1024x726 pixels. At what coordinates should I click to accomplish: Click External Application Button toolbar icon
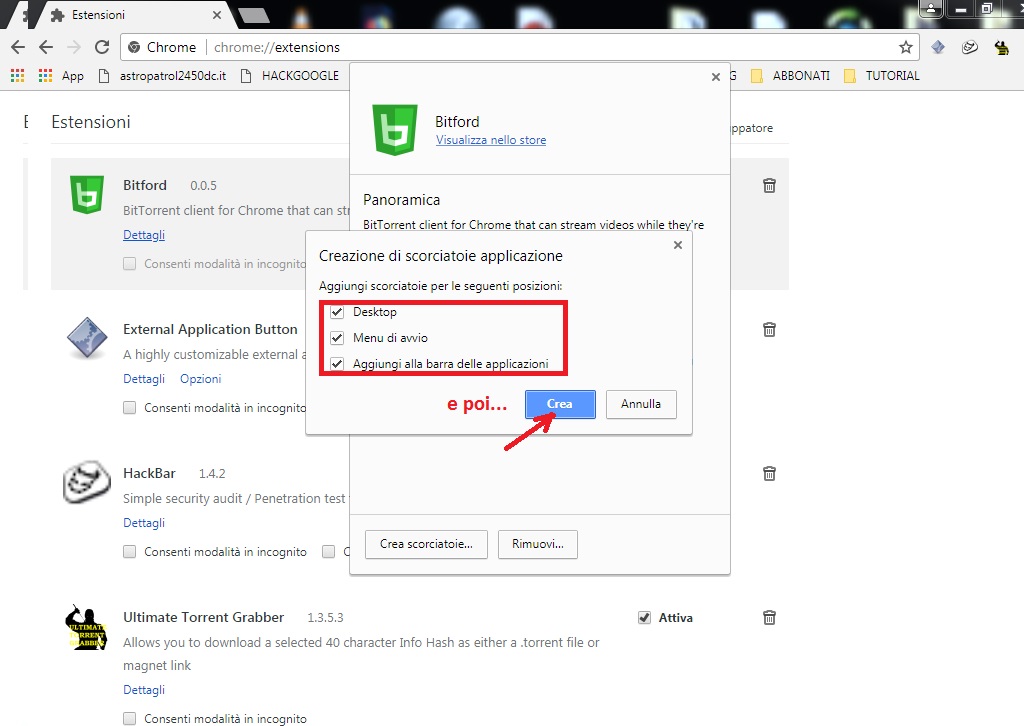pos(938,47)
